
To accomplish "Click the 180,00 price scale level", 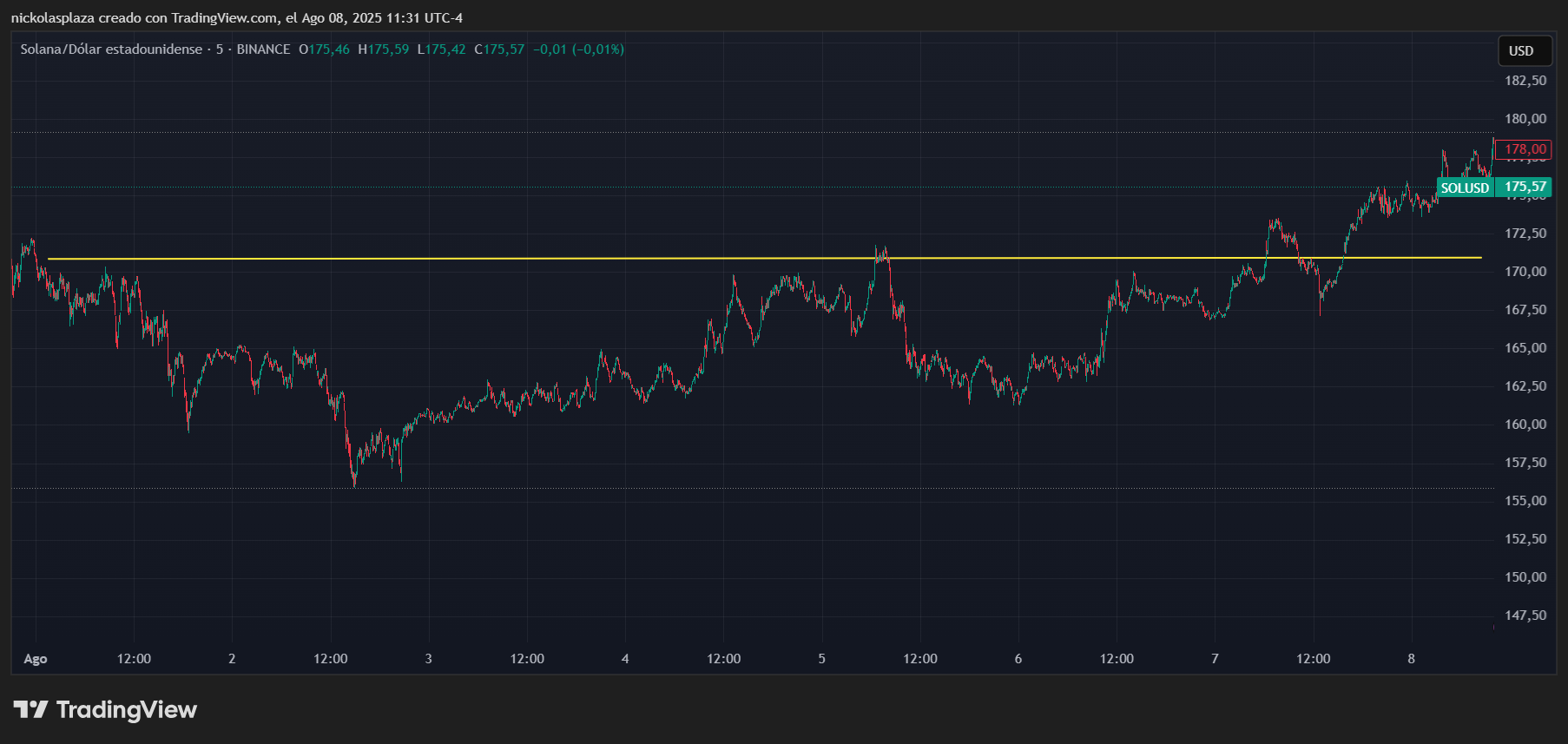I will click(x=1525, y=119).
